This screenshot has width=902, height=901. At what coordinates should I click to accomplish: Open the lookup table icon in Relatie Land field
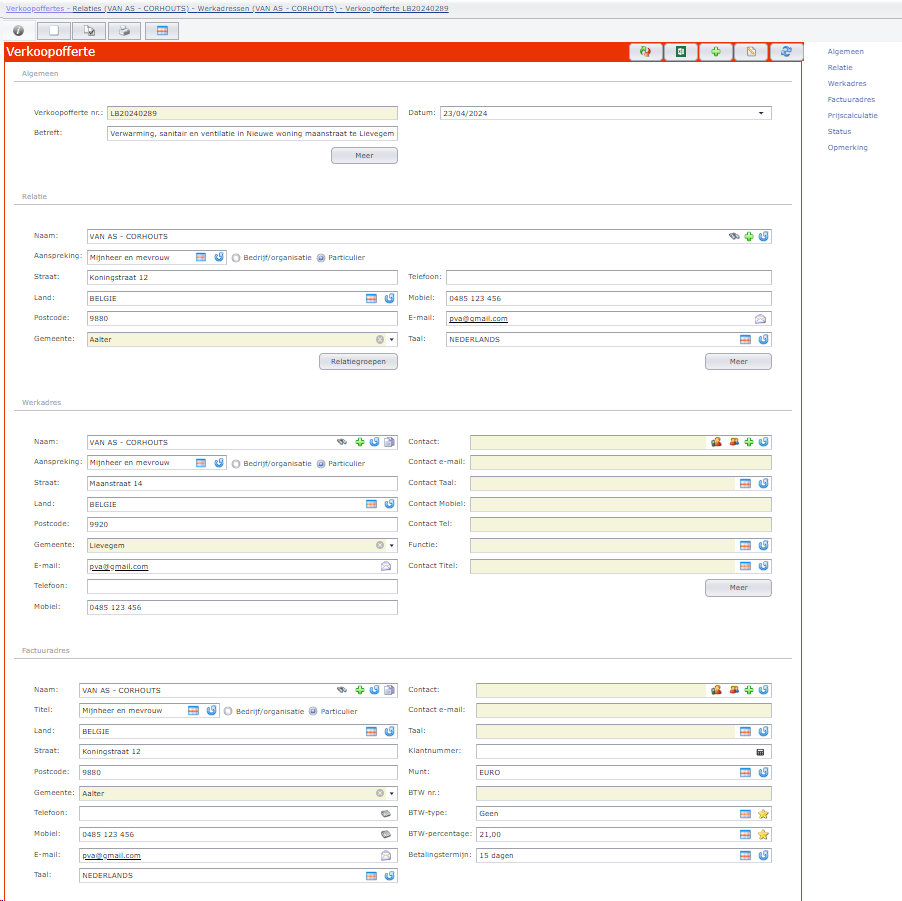[372, 298]
